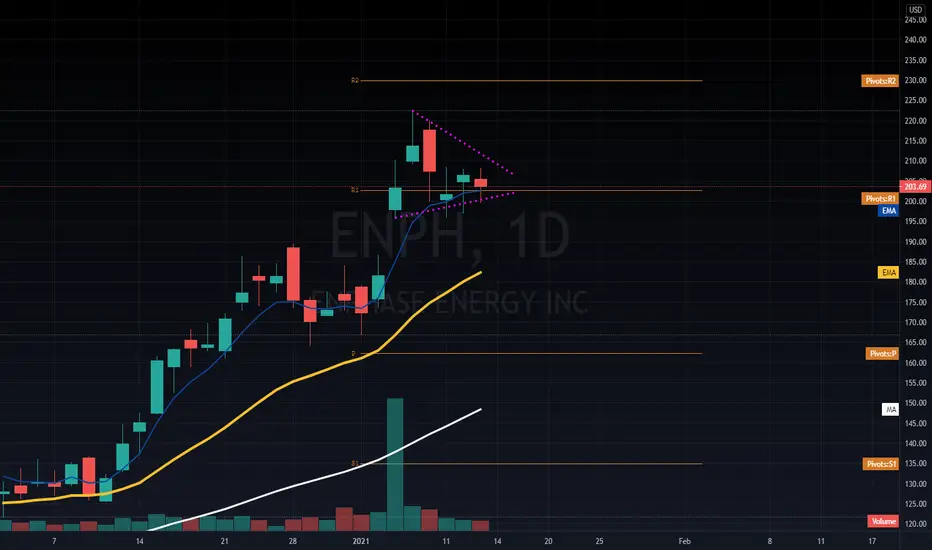The width and height of the screenshot is (932, 550).
Task: Click the 125.00 price scale value
Action: (915, 504)
